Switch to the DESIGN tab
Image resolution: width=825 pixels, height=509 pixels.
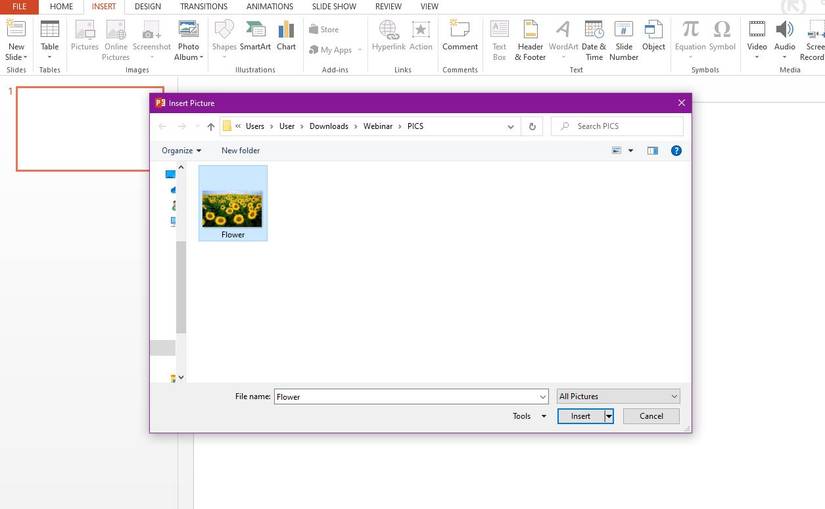point(148,6)
